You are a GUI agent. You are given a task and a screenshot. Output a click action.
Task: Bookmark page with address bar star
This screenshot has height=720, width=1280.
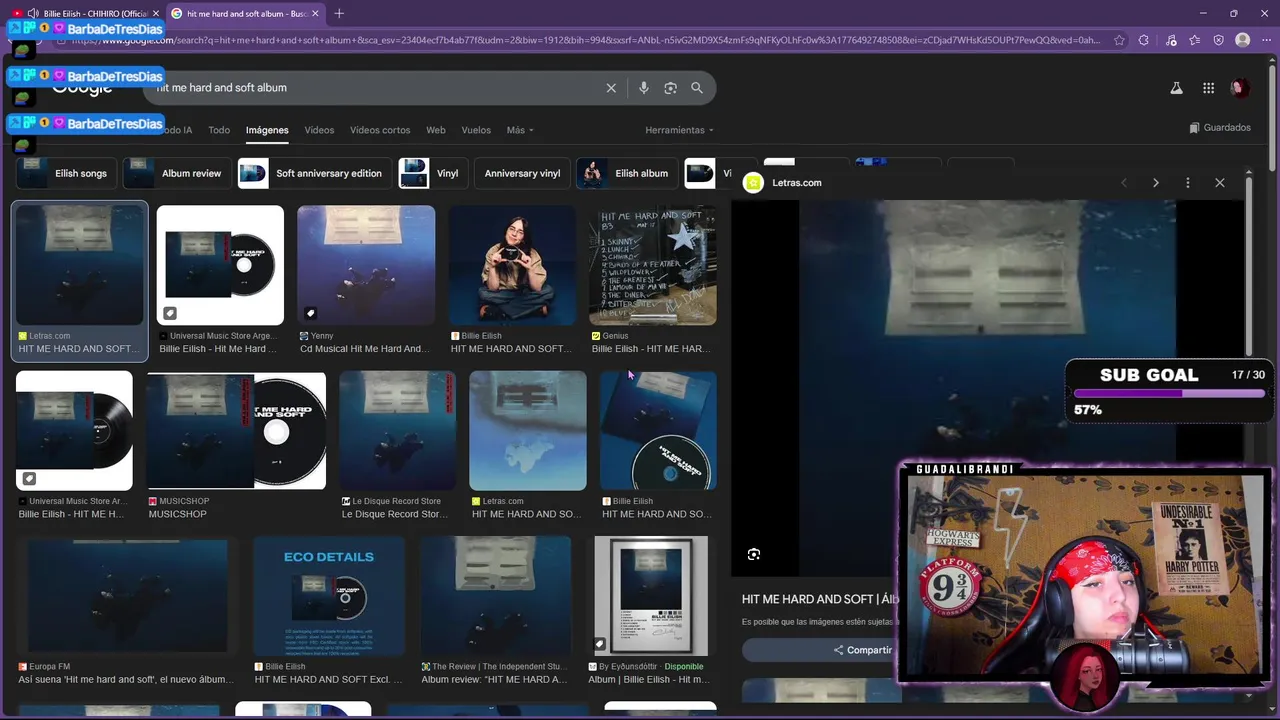(x=1118, y=40)
